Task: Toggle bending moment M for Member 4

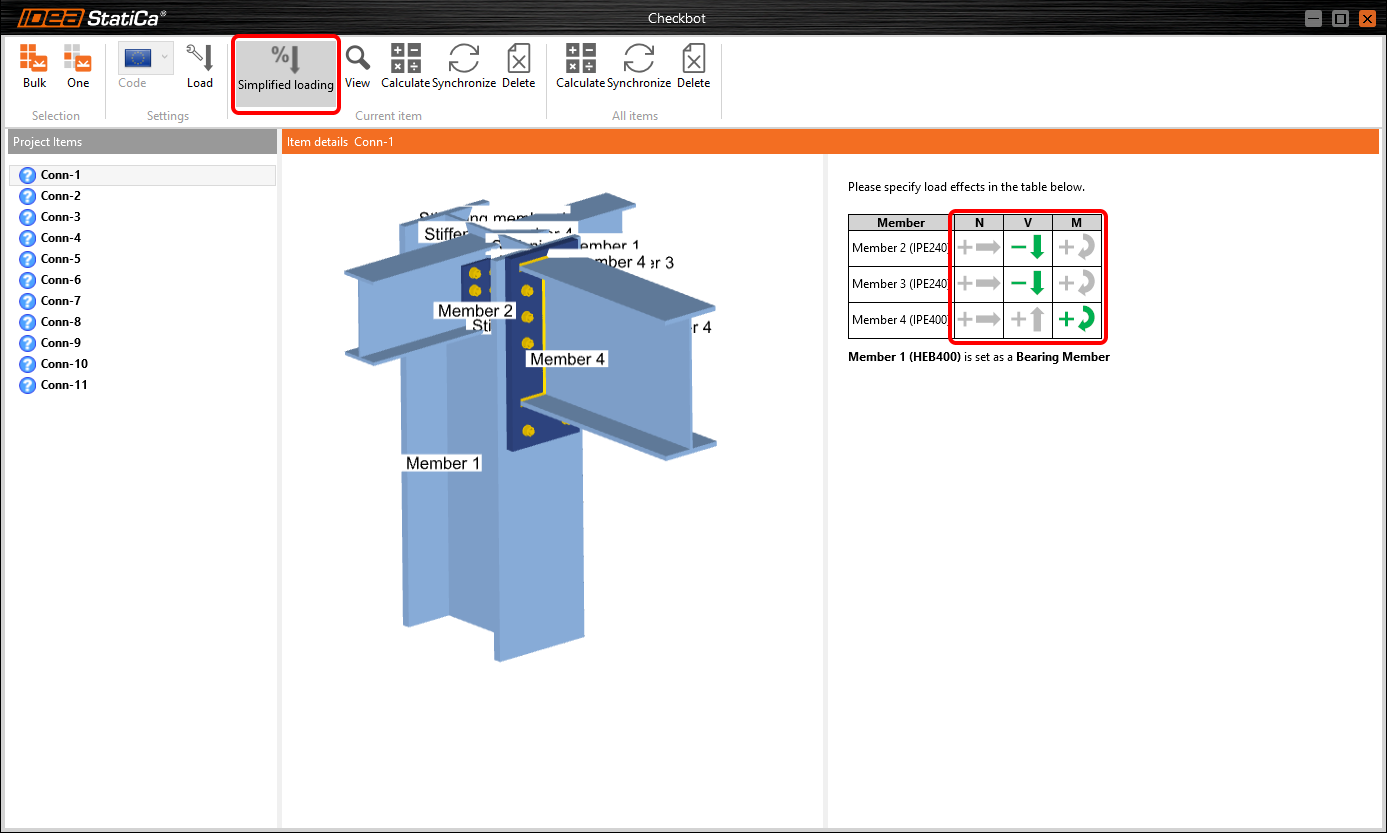Action: [x=1077, y=320]
